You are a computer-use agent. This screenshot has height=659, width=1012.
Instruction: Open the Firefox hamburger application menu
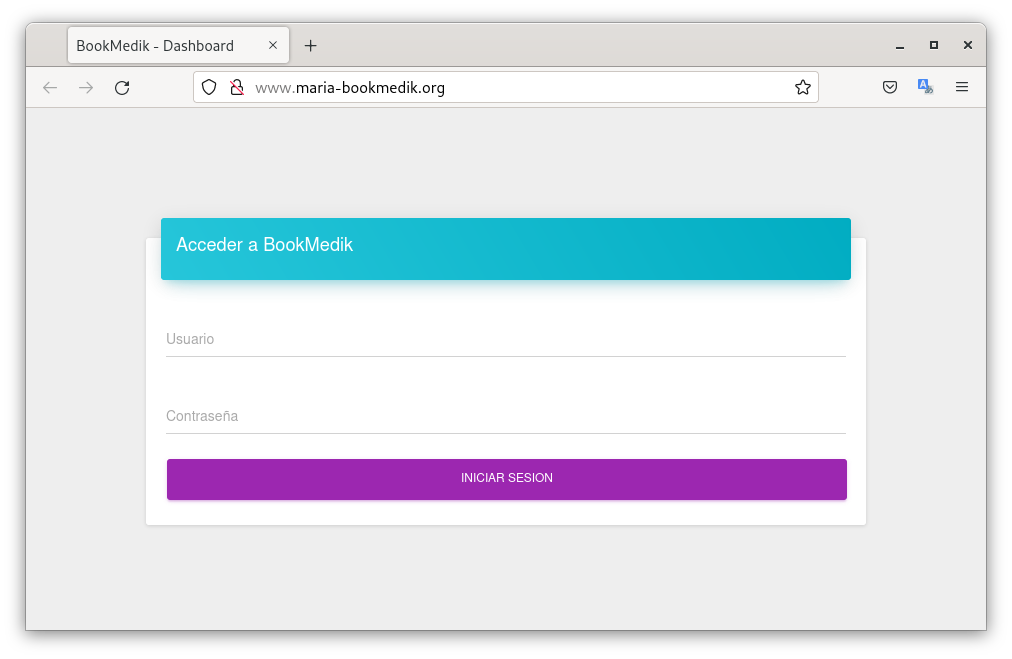(962, 88)
